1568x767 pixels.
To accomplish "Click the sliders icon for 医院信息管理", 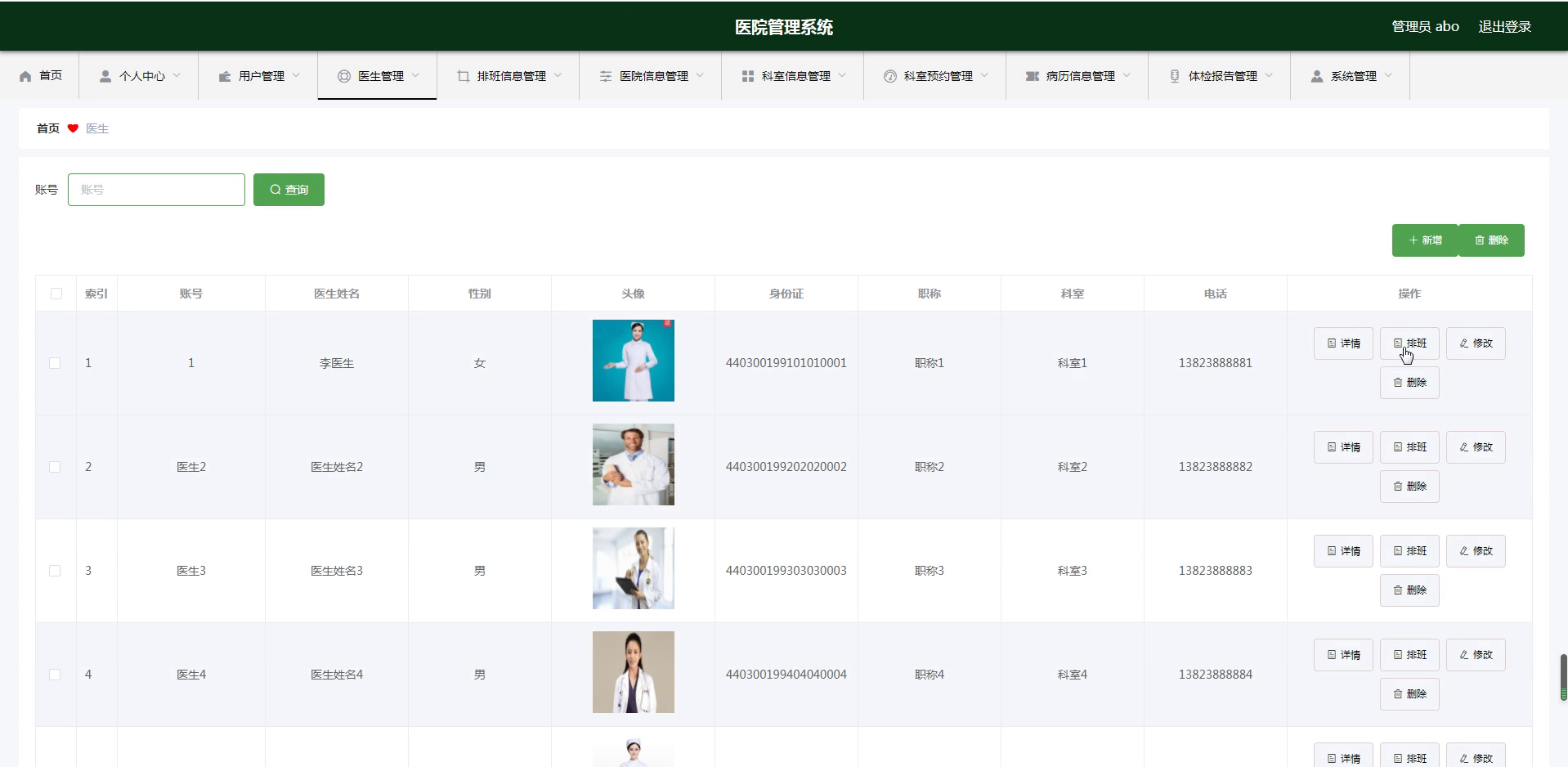I will pos(606,76).
